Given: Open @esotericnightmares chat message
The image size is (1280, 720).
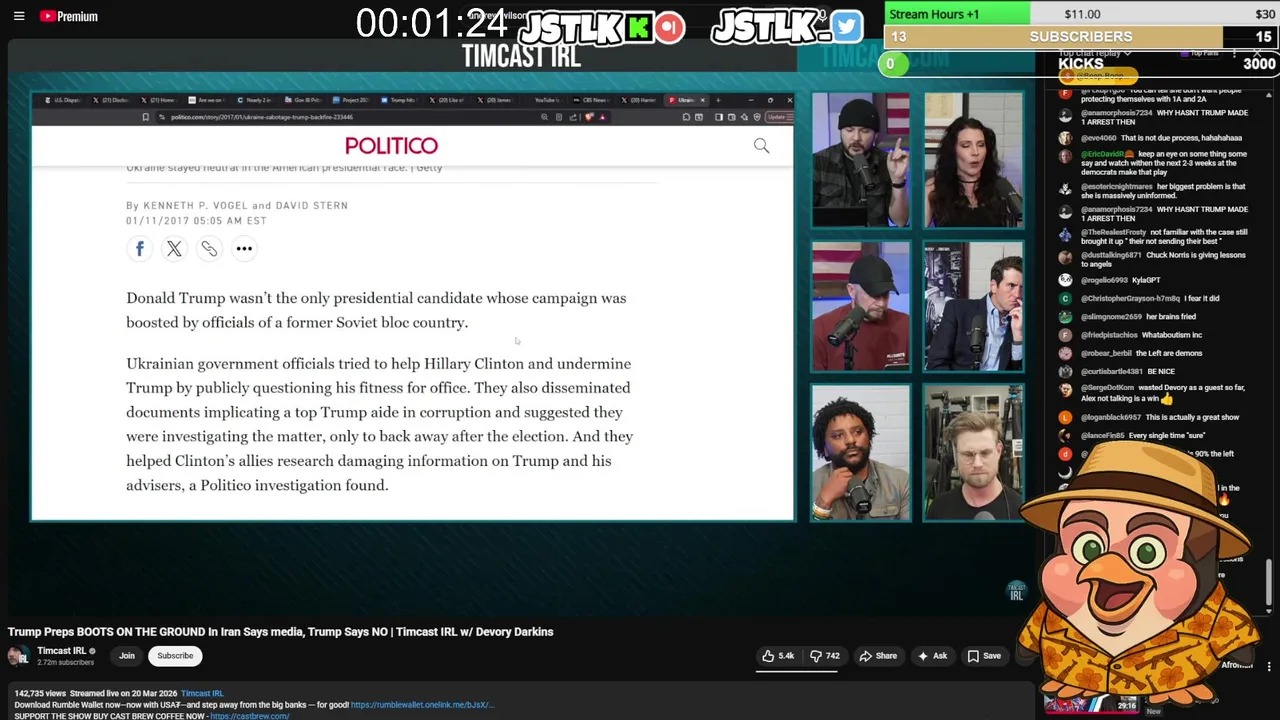Looking at the screenshot, I should pyautogui.click(x=1163, y=191).
